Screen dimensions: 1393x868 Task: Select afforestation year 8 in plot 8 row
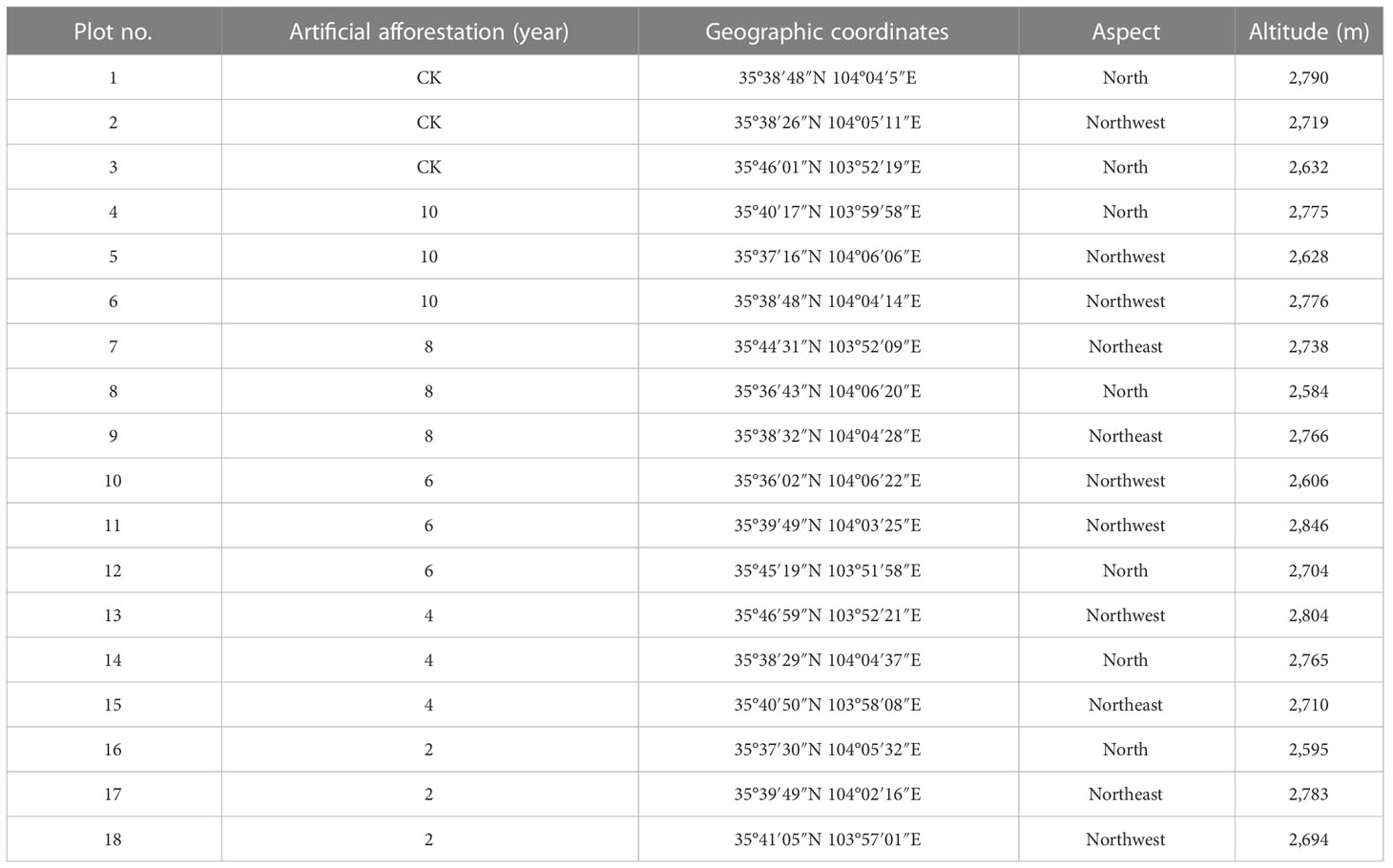tap(429, 391)
